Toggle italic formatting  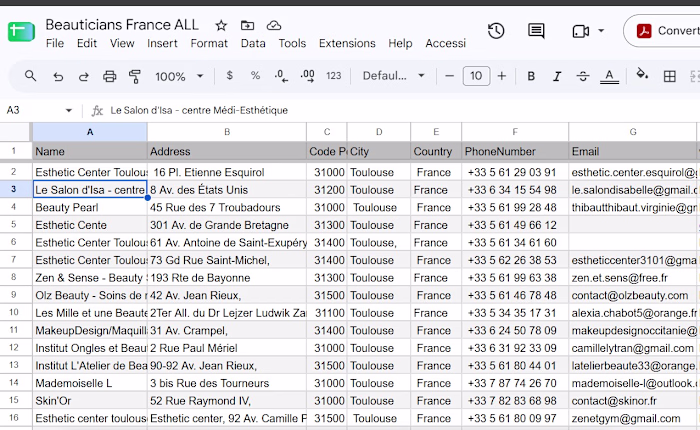pos(557,76)
